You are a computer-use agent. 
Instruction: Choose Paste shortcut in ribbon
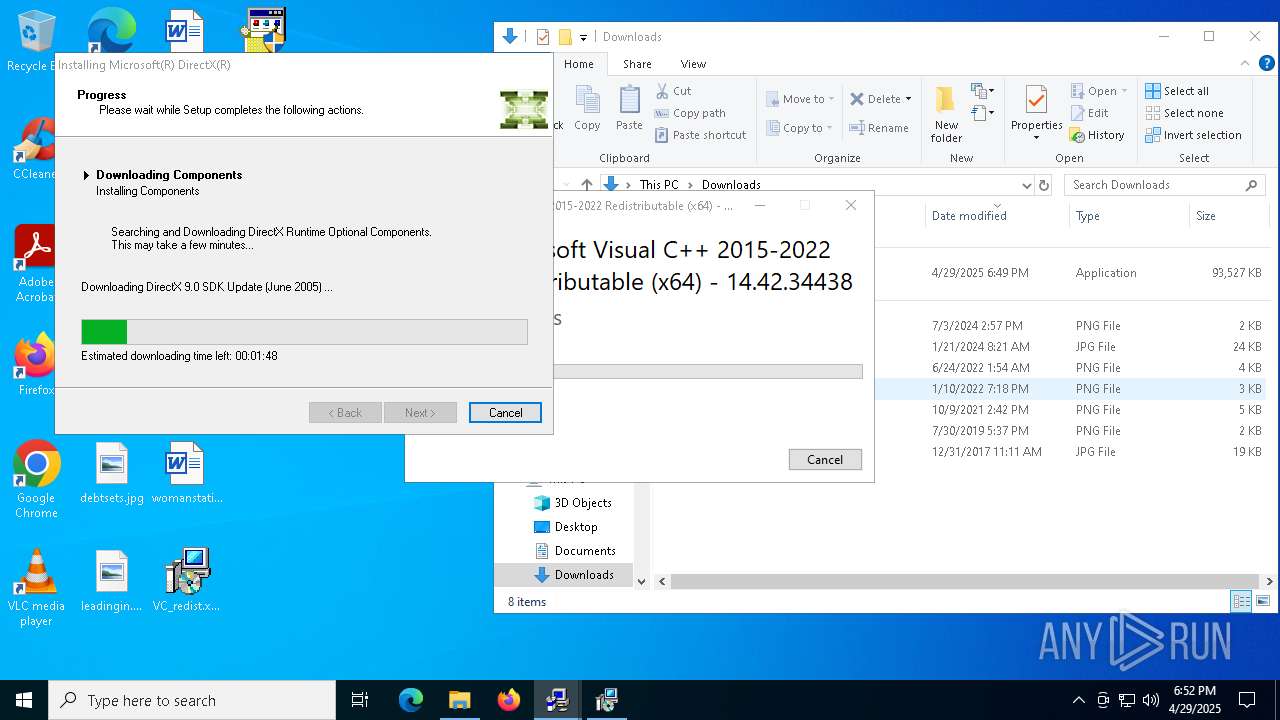tap(700, 135)
